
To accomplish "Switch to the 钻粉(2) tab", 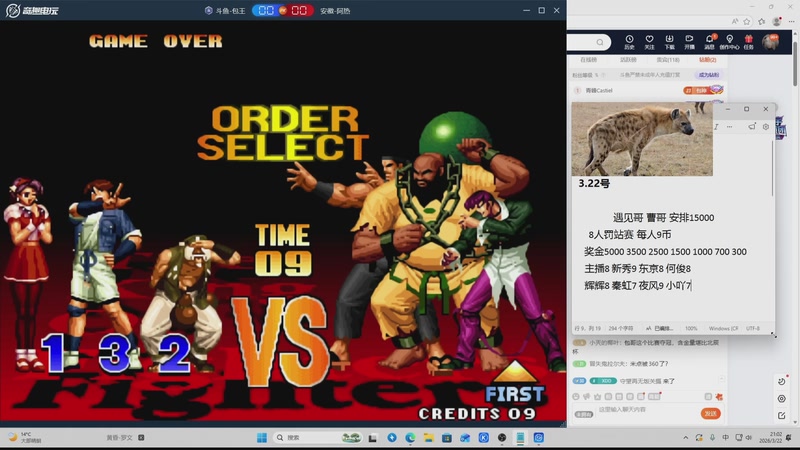I will coord(708,60).
